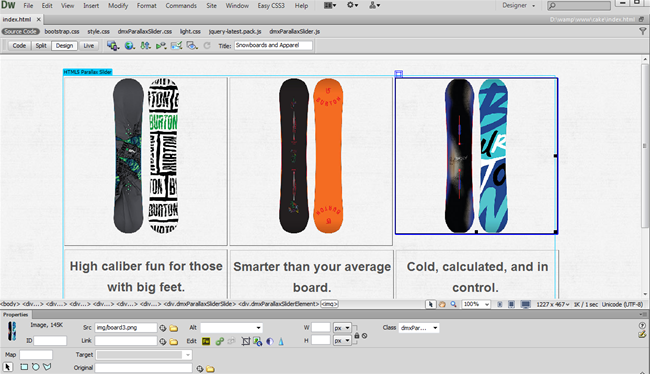Switch to desktop size window icon
650x374 pixels.
pyautogui.click(x=525, y=304)
